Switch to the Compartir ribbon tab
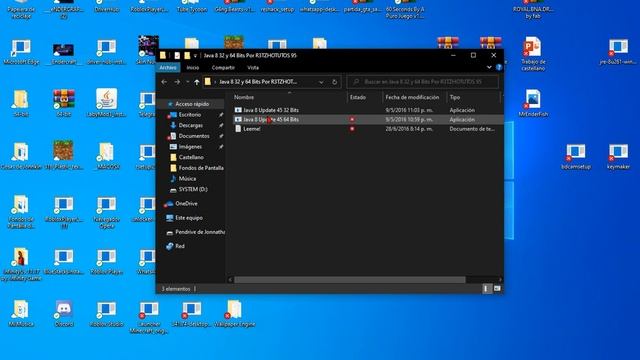This screenshot has height=360, width=640. pos(223,67)
